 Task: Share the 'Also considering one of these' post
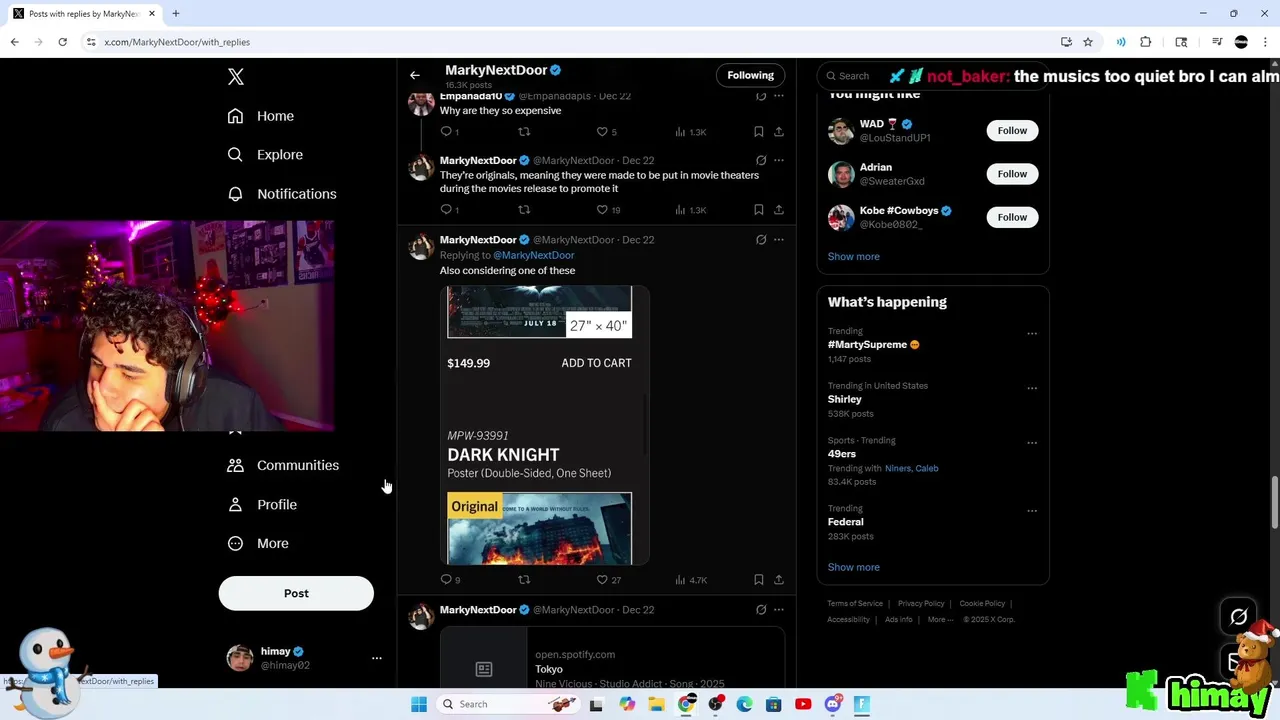pos(779,580)
